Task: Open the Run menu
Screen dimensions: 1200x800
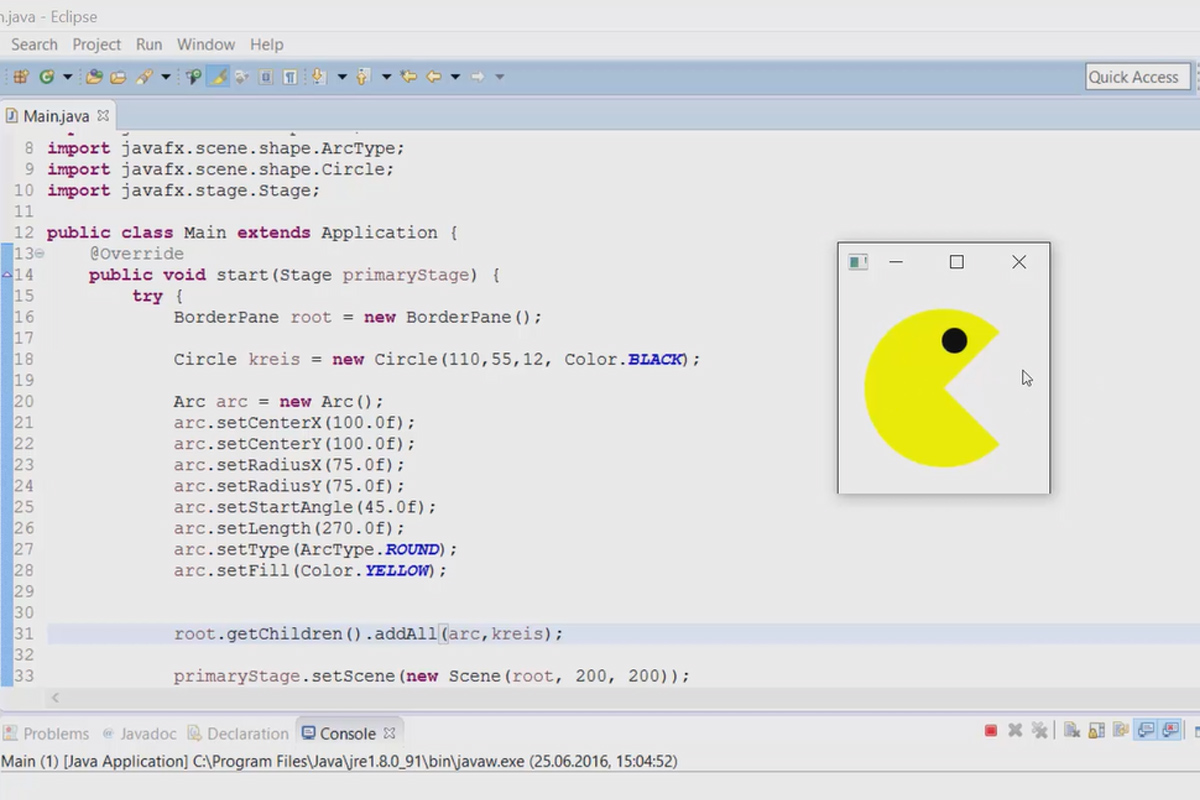Action: pyautogui.click(x=149, y=44)
